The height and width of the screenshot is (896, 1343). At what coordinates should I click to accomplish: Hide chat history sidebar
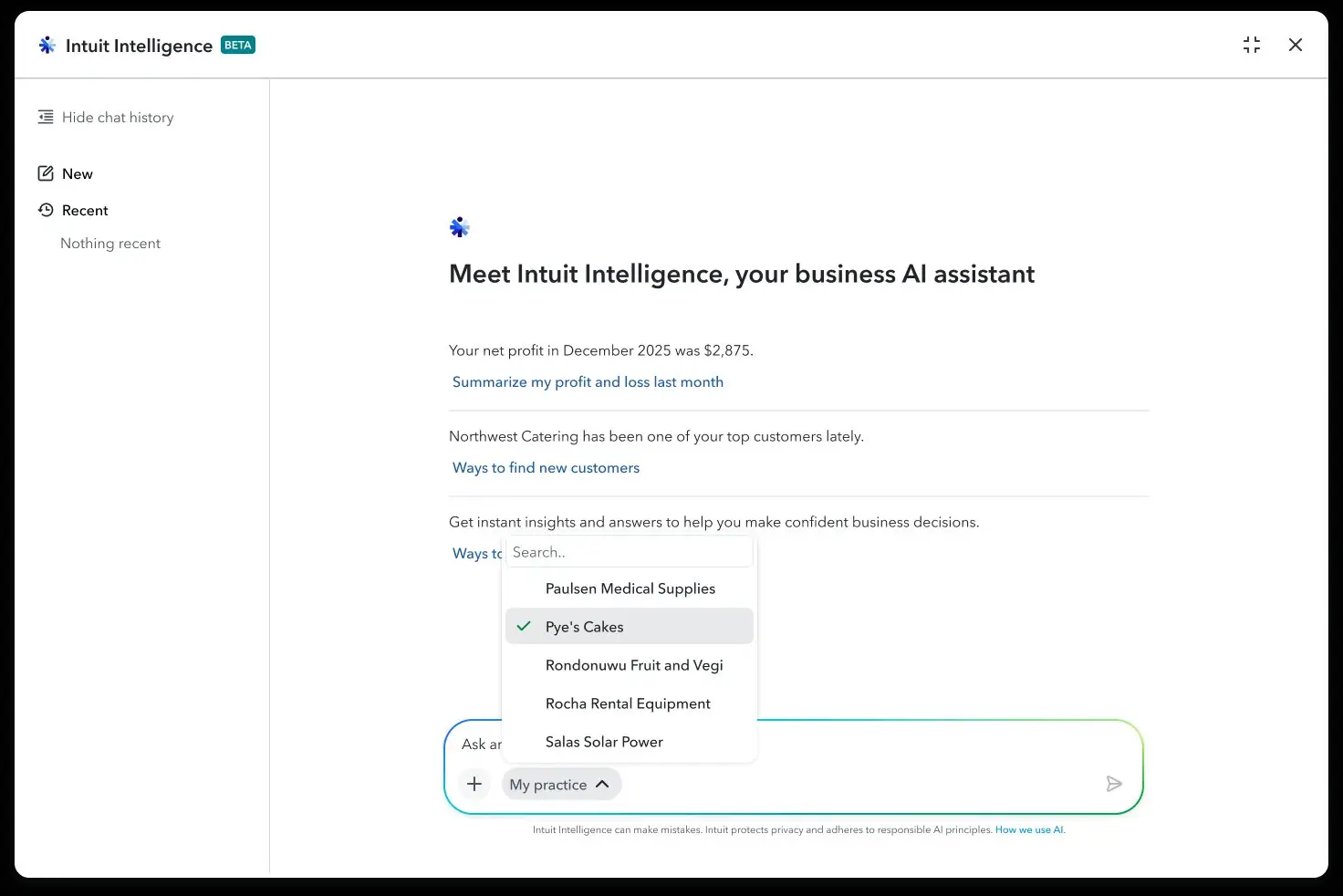tap(106, 117)
